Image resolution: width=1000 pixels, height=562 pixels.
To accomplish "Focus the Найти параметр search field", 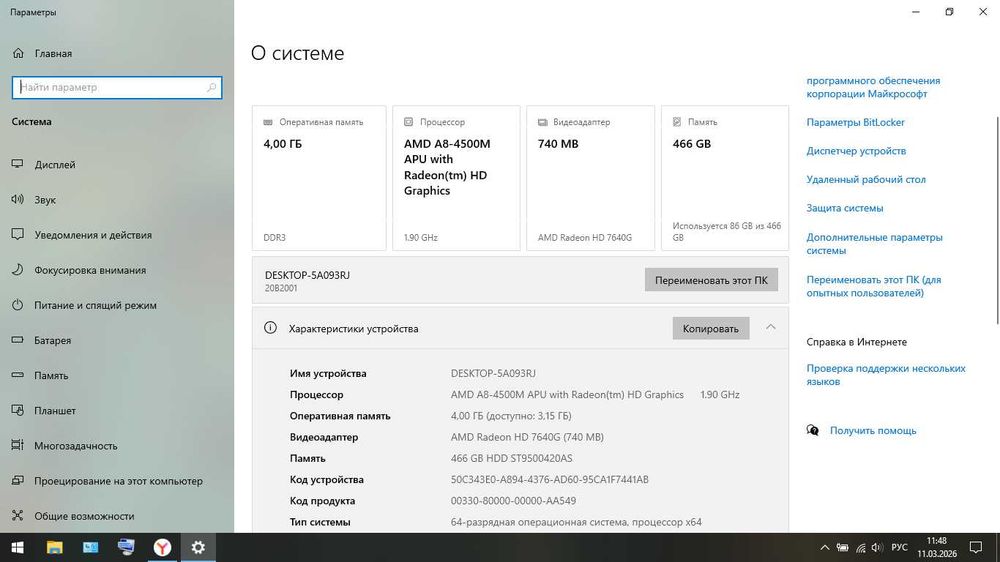I will pyautogui.click(x=117, y=87).
